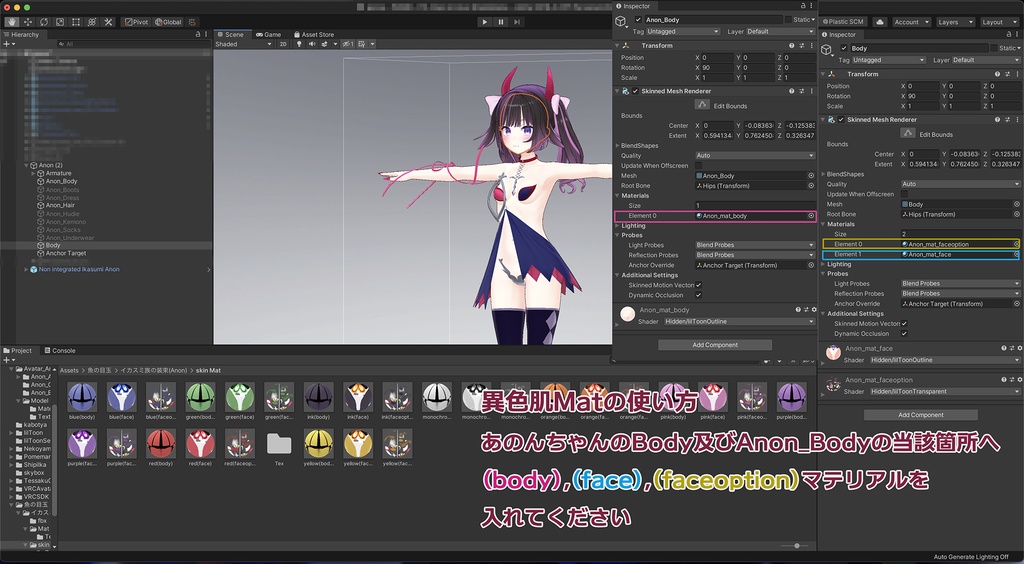Toggle 2D scene view mode
Viewport: 1024px width, 564px height.
(283, 44)
